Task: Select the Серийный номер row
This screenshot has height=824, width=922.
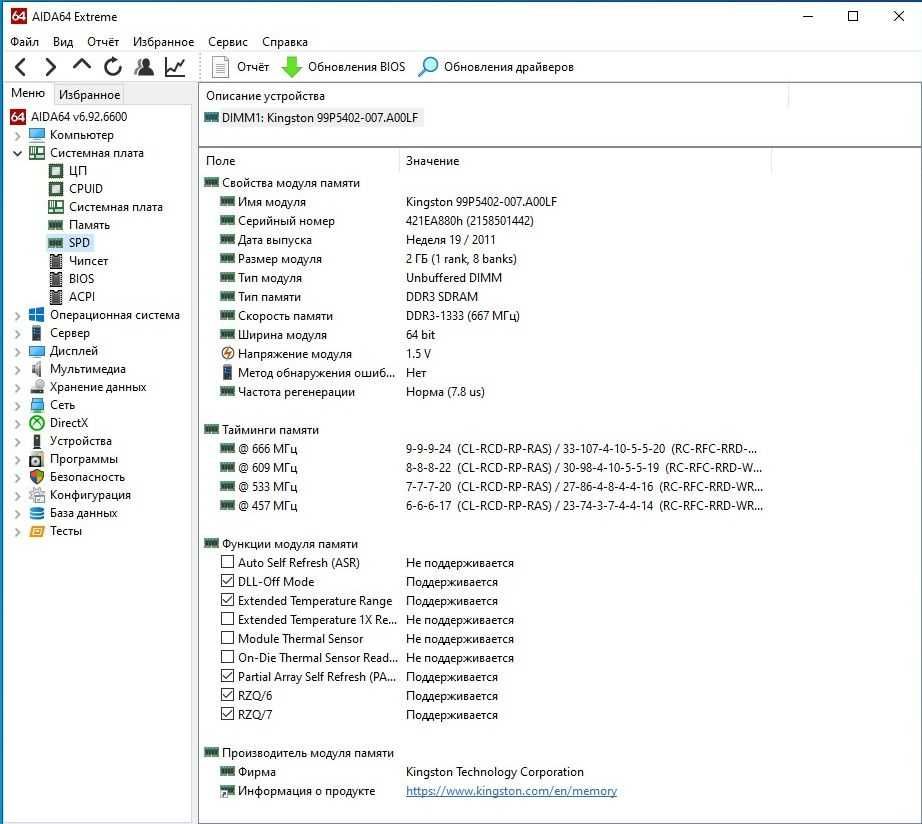Action: (x=485, y=221)
